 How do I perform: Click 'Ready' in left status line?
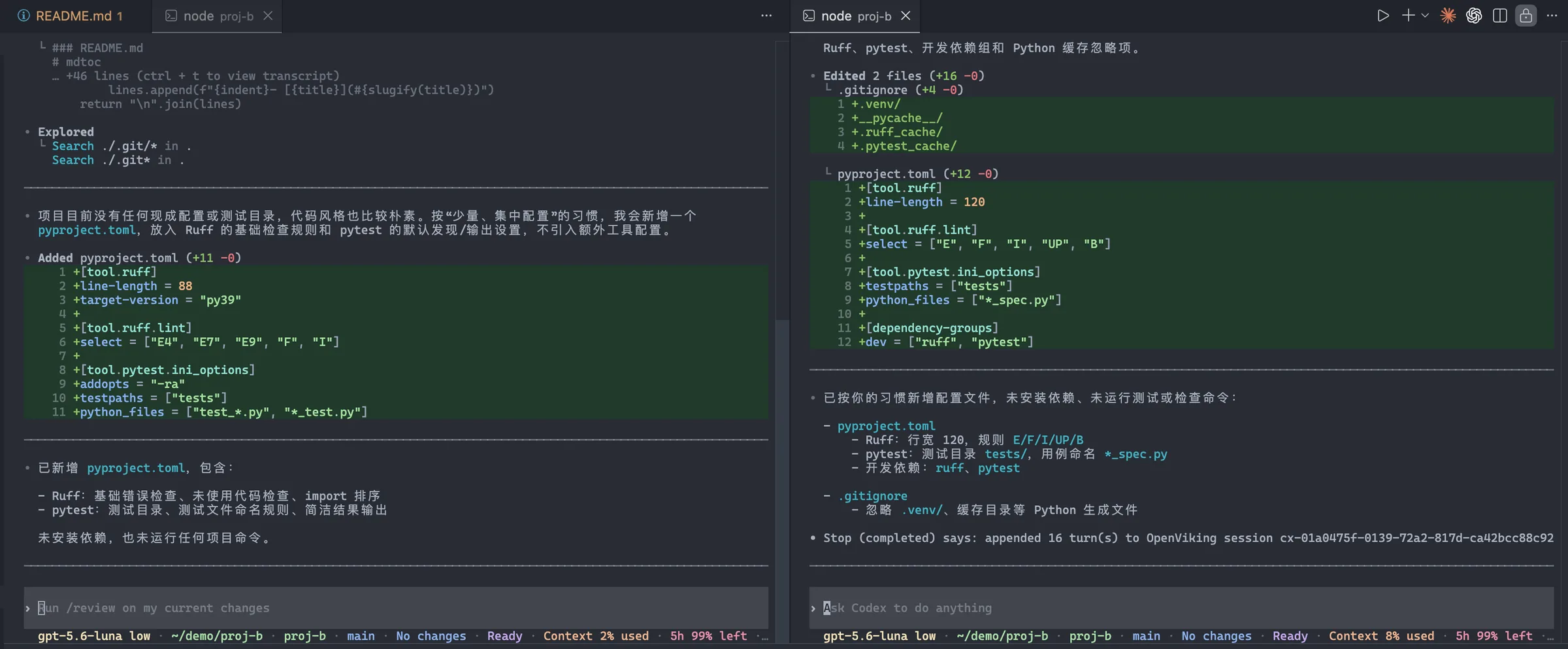[504, 636]
